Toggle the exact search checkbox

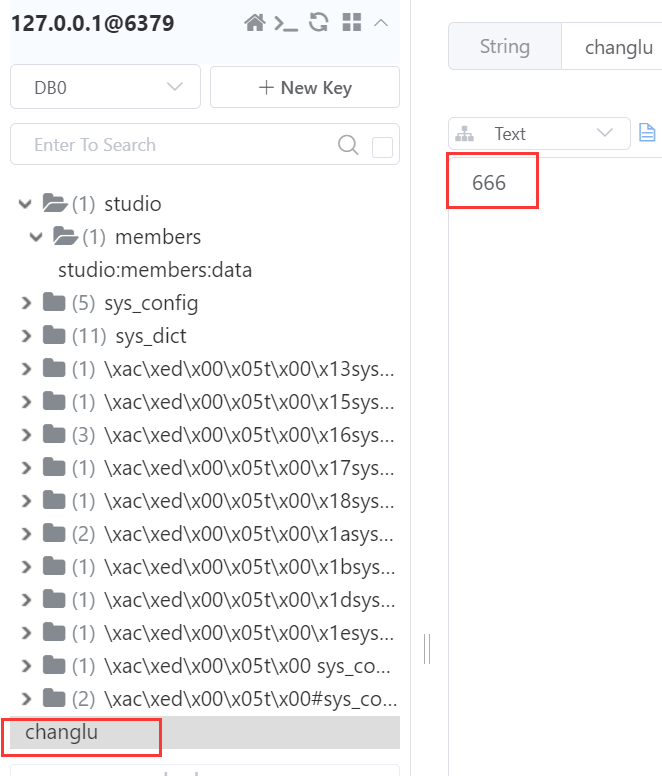[382, 147]
